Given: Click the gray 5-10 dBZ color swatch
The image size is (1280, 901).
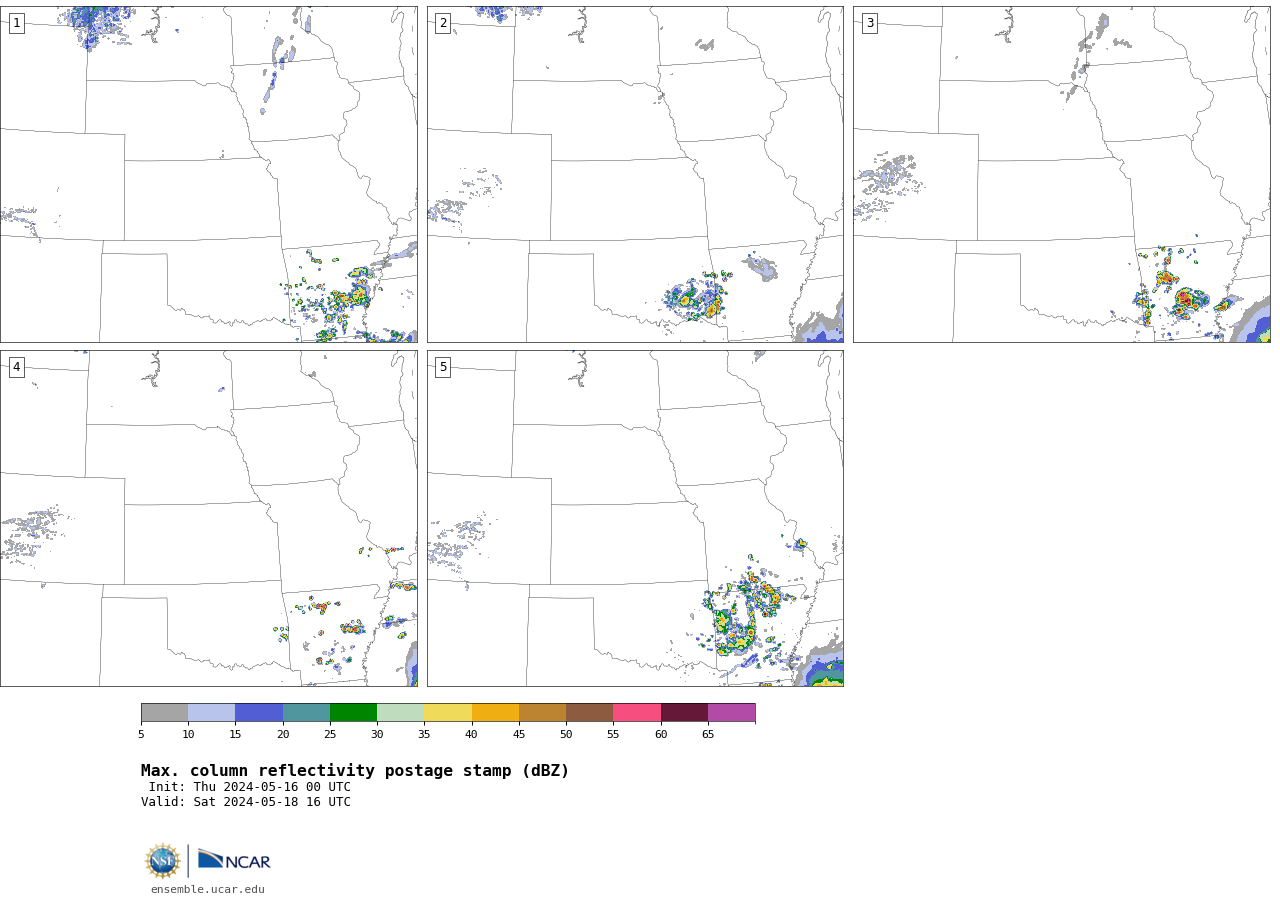Looking at the screenshot, I should point(164,712).
